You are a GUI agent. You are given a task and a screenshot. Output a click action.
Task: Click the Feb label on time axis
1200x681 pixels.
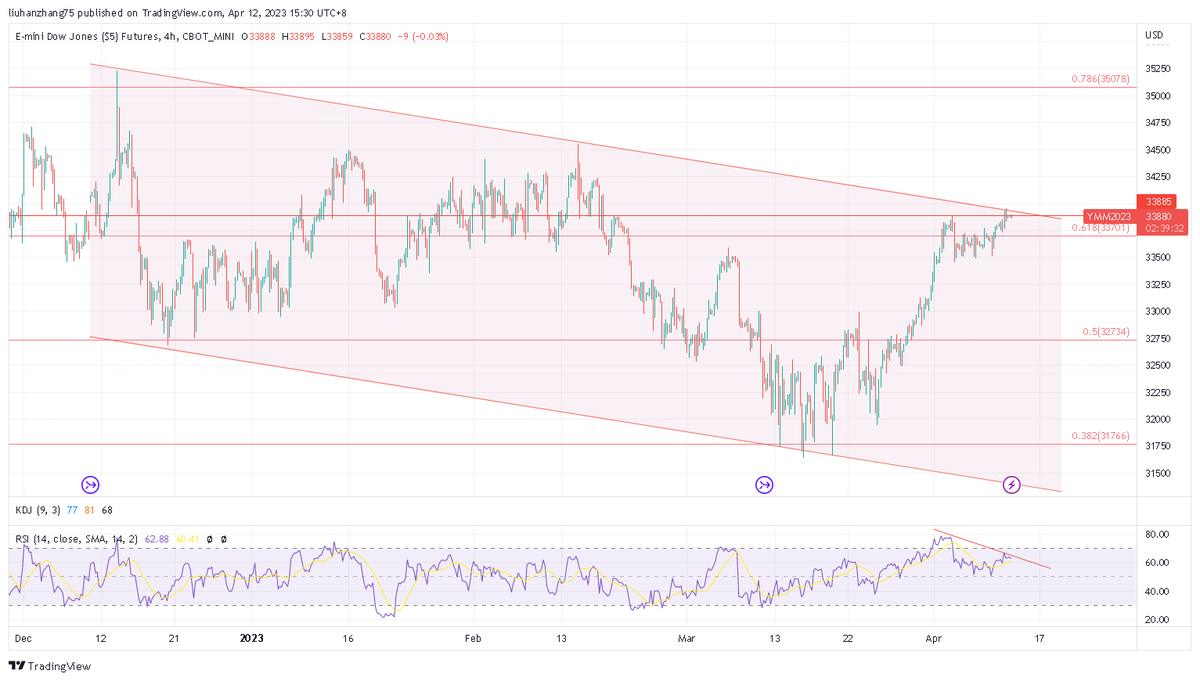click(472, 636)
